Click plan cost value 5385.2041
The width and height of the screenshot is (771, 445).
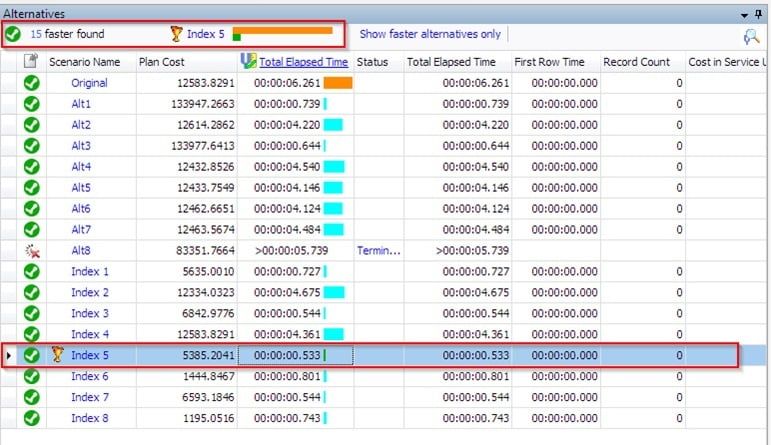(208, 355)
